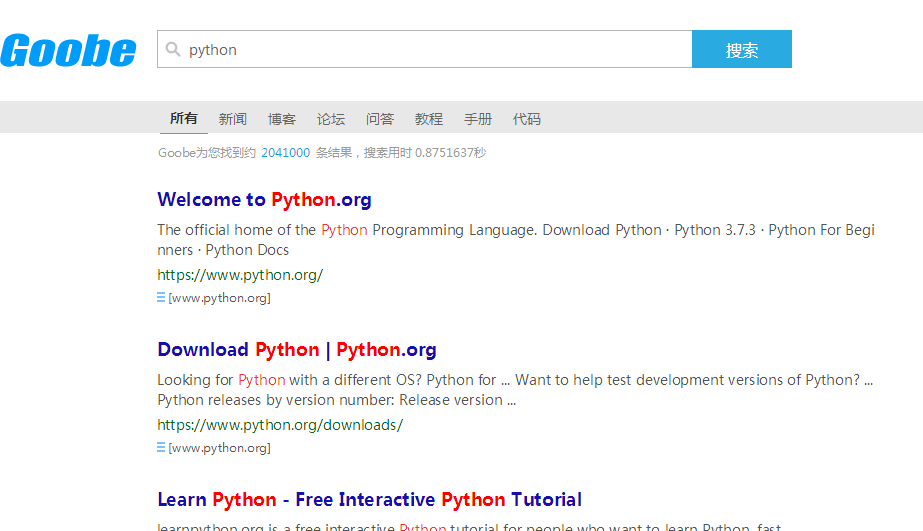
Task: Click the magnifier icon in search box
Action: coord(173,49)
